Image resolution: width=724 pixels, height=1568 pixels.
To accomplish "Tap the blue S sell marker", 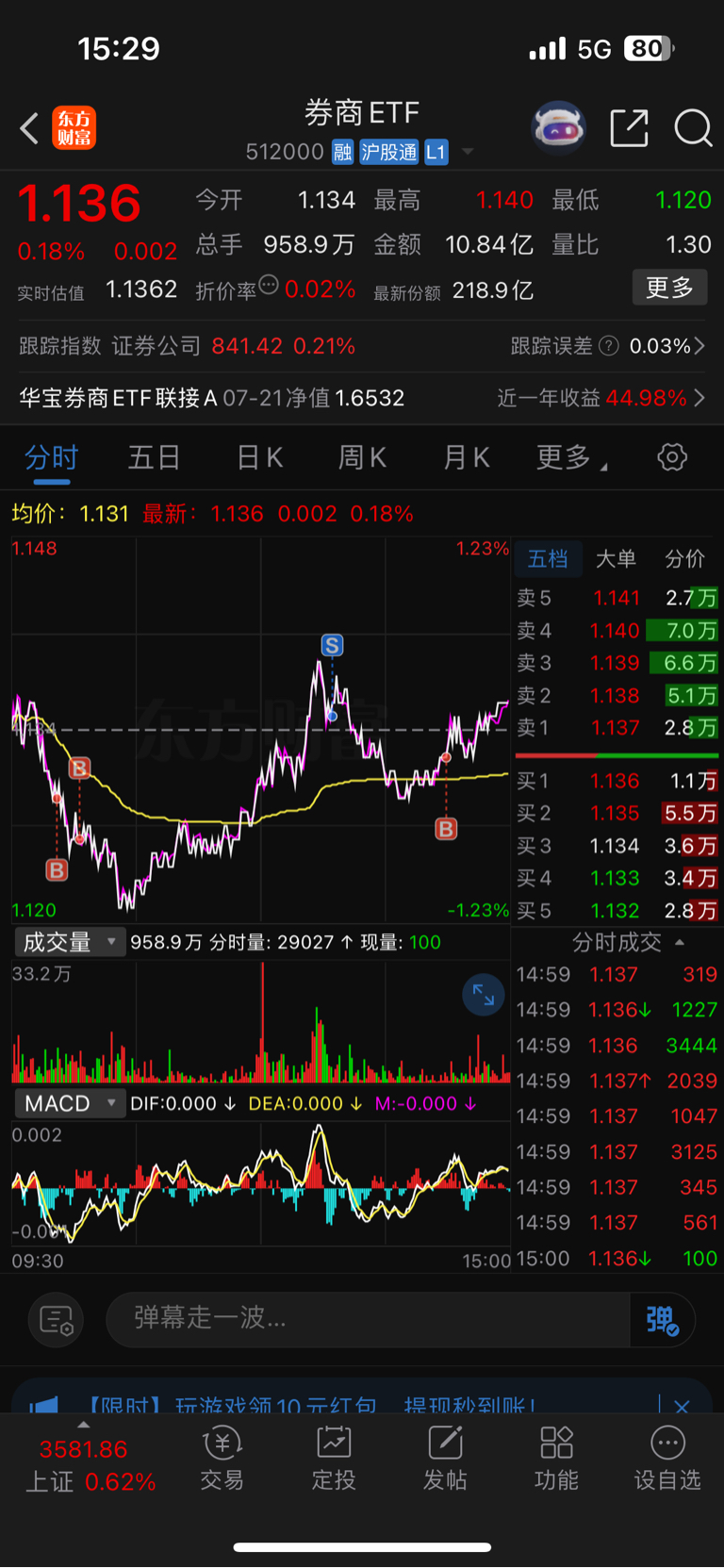I will (332, 645).
